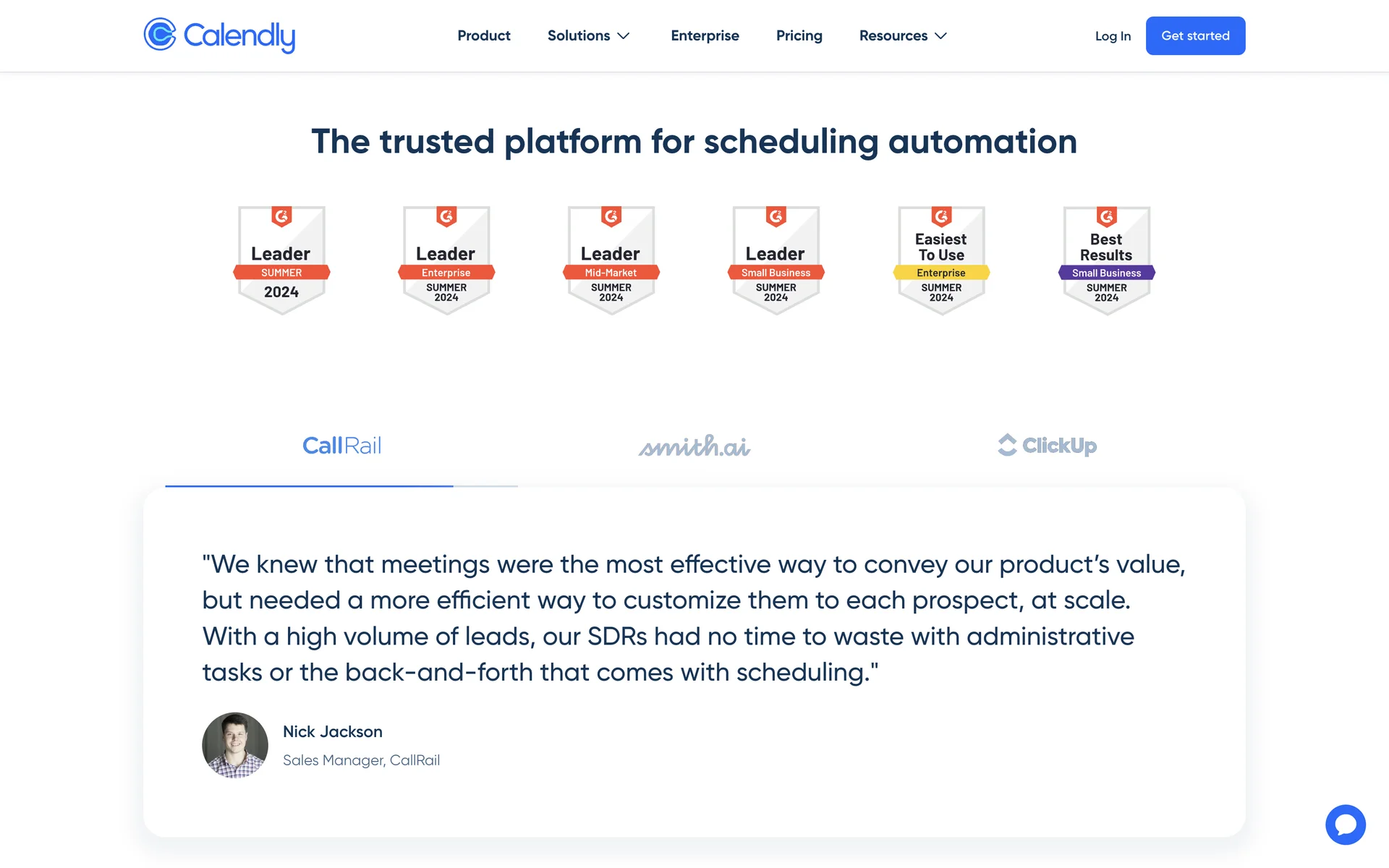Open the chat bubble widget
Screen dimensions: 1389x868
pos(1345,824)
